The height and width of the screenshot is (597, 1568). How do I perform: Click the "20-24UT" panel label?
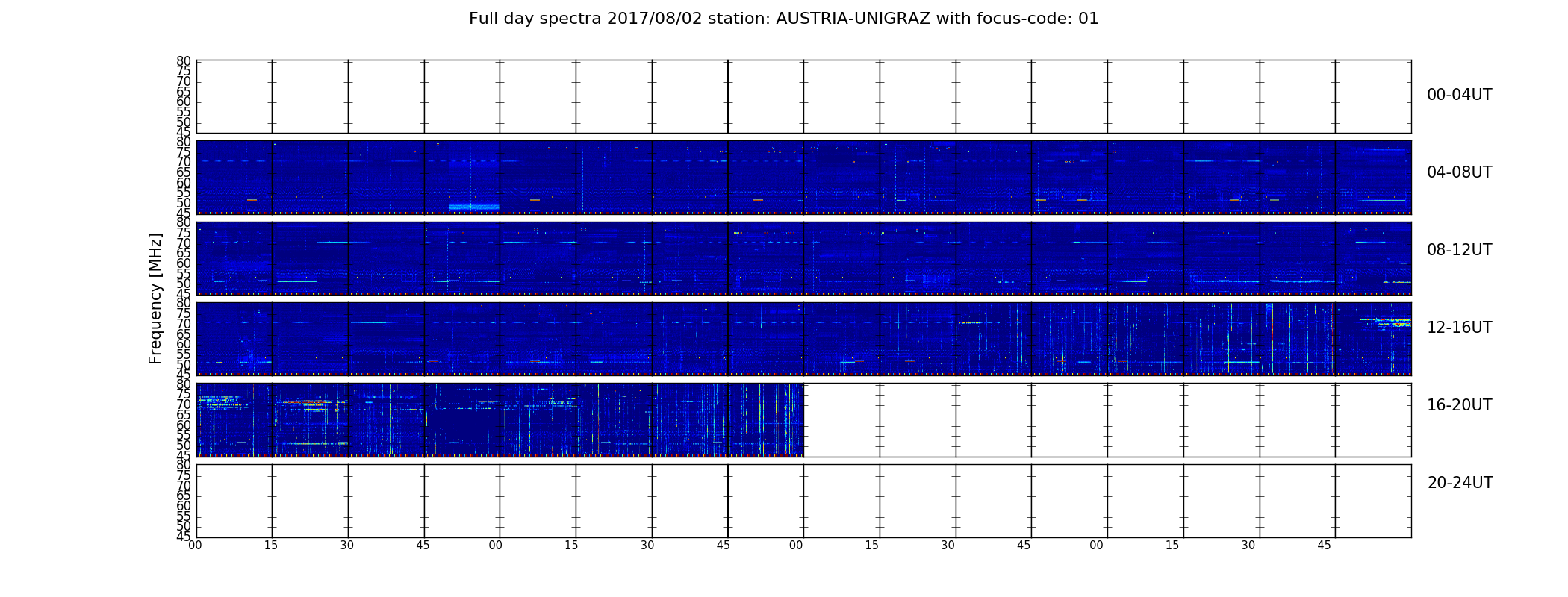pos(1460,483)
